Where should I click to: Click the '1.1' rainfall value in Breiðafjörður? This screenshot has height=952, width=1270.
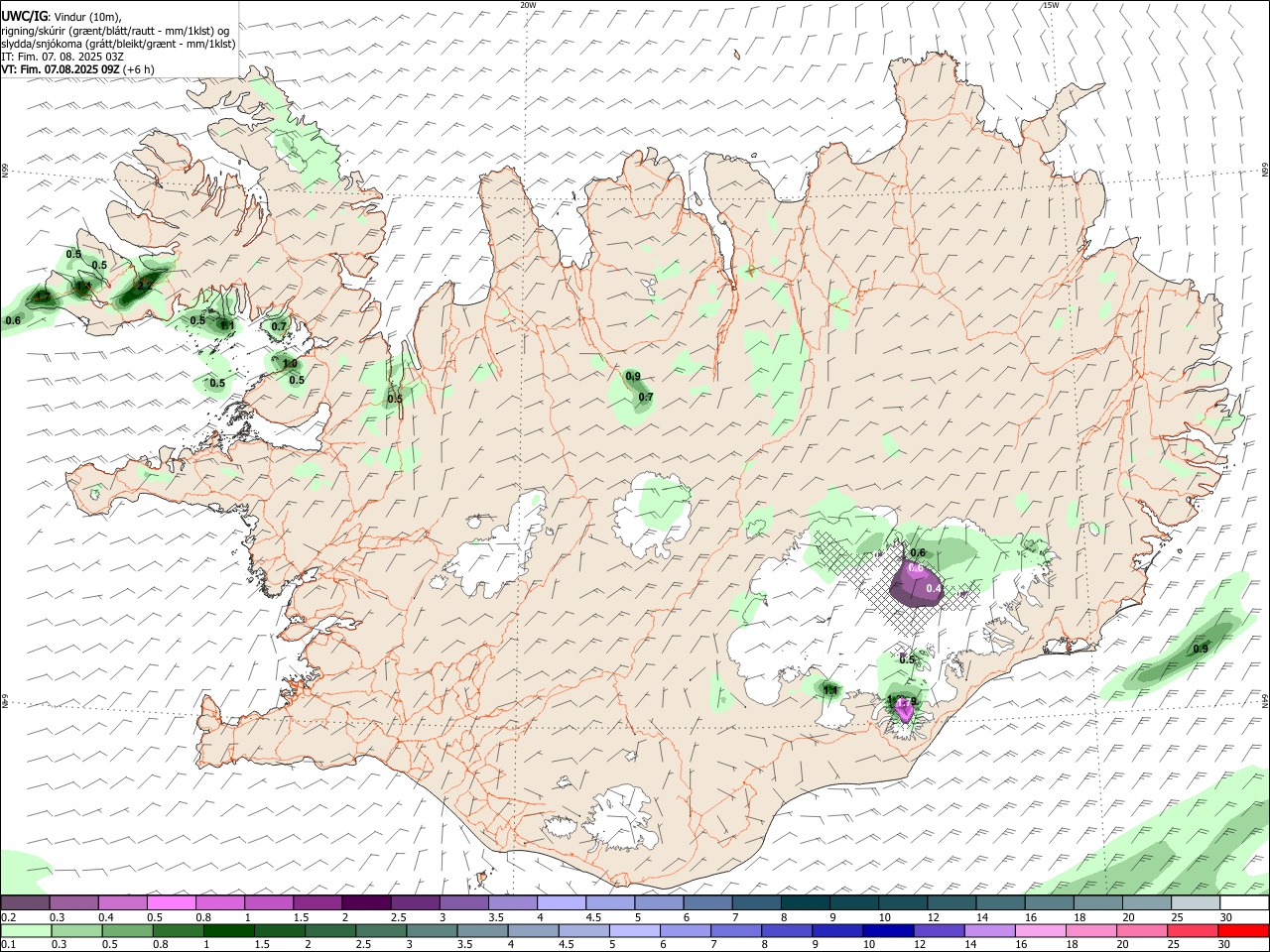tap(227, 325)
